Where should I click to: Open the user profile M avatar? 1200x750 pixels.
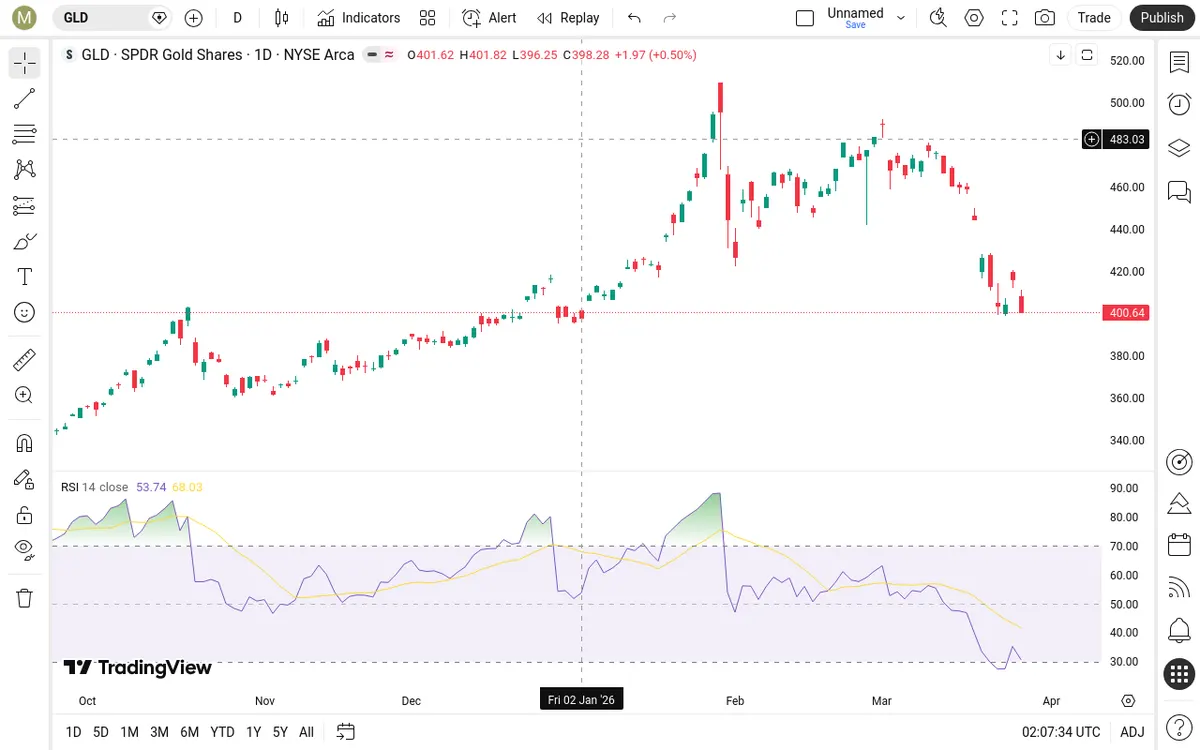(x=24, y=18)
